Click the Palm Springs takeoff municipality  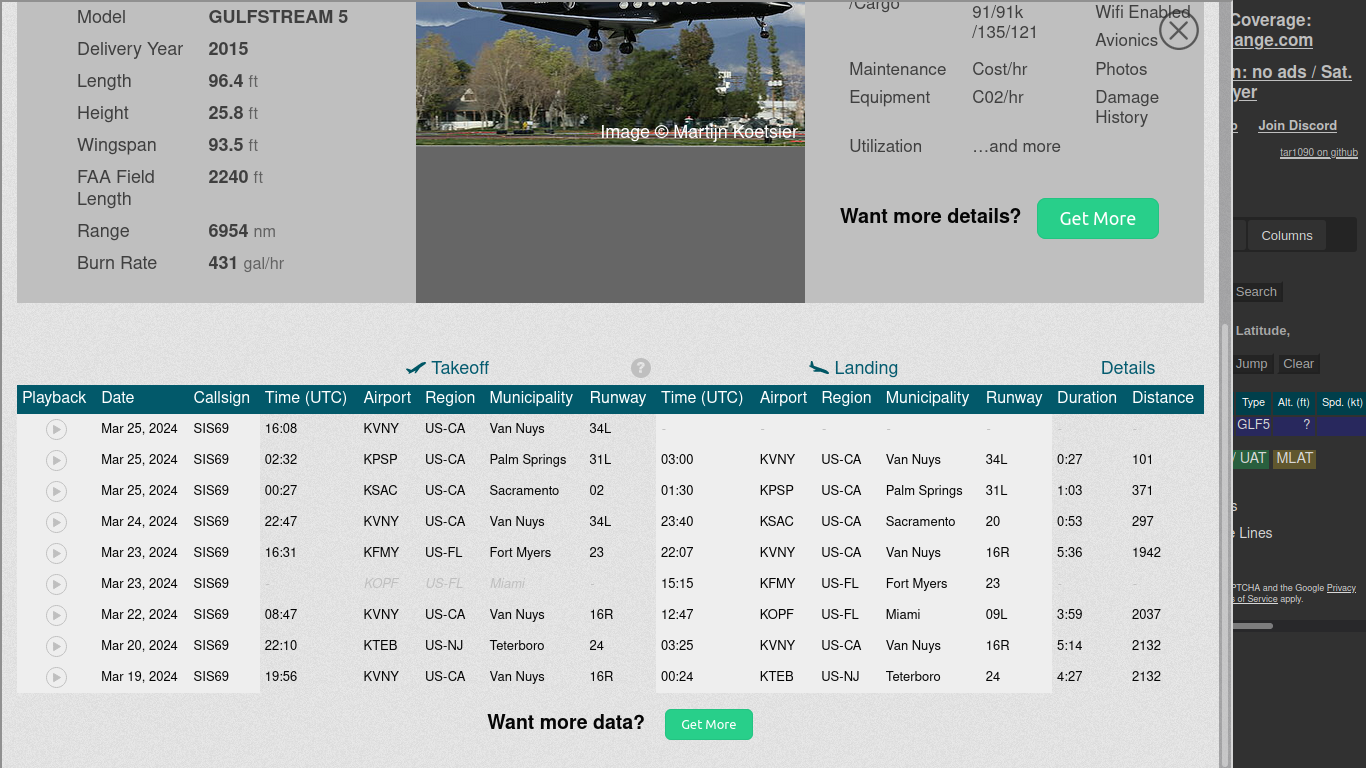(x=528, y=460)
